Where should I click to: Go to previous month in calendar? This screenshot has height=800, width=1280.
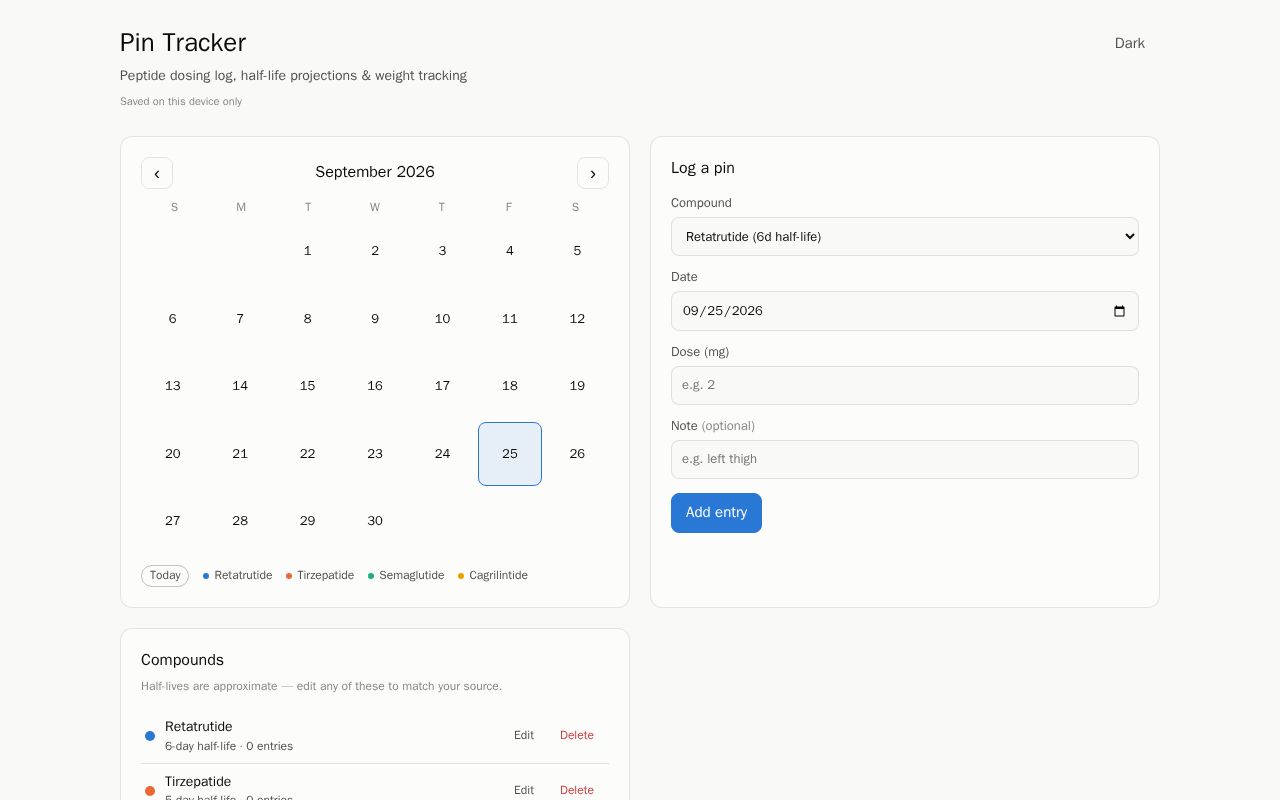click(157, 173)
